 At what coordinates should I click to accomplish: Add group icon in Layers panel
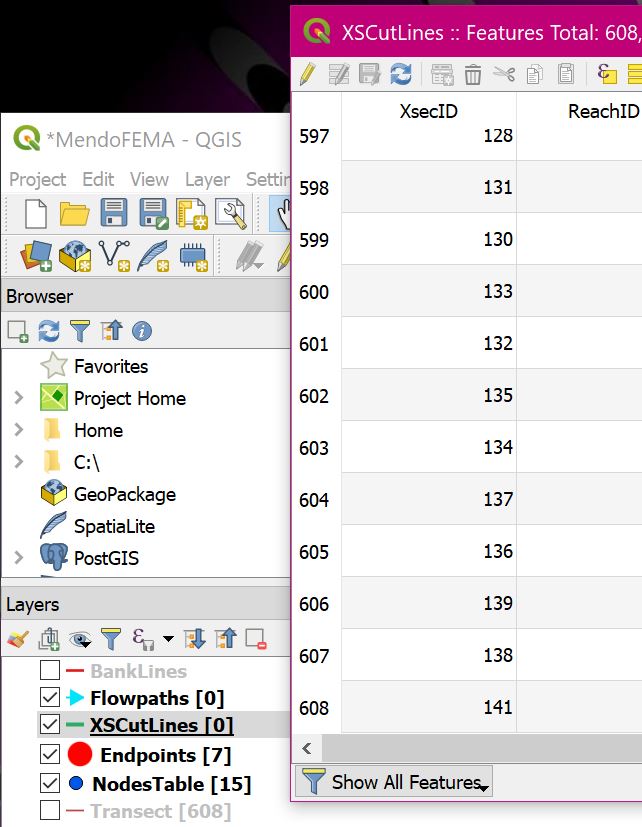click(x=49, y=639)
